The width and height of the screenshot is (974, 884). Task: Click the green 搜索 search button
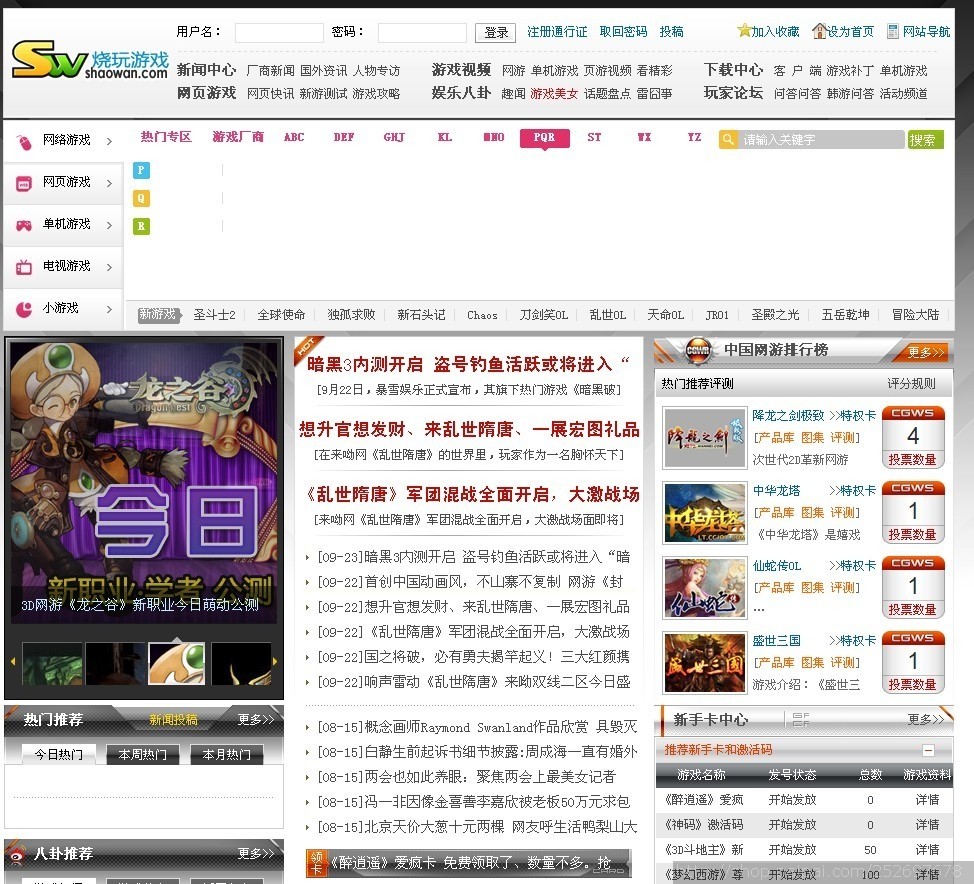(x=925, y=140)
